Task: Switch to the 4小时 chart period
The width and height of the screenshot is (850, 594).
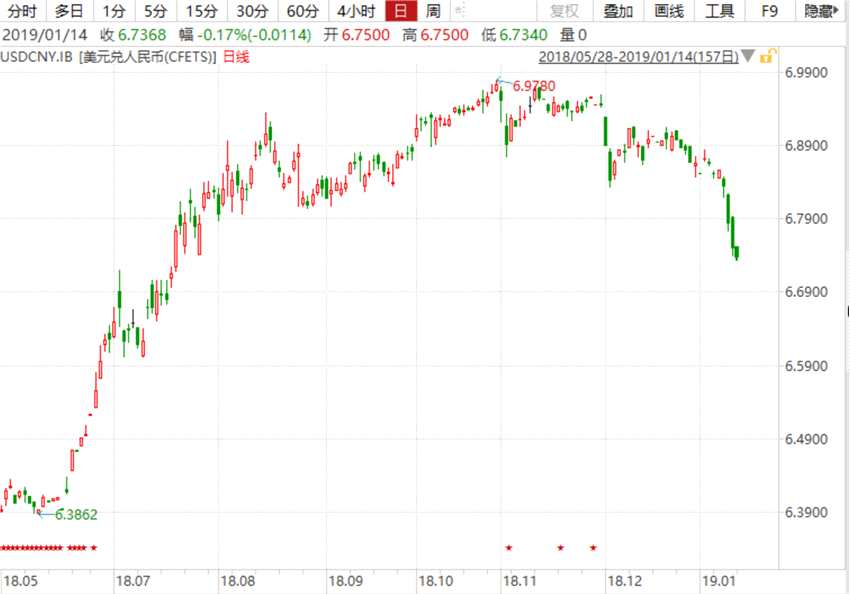Action: click(x=356, y=11)
